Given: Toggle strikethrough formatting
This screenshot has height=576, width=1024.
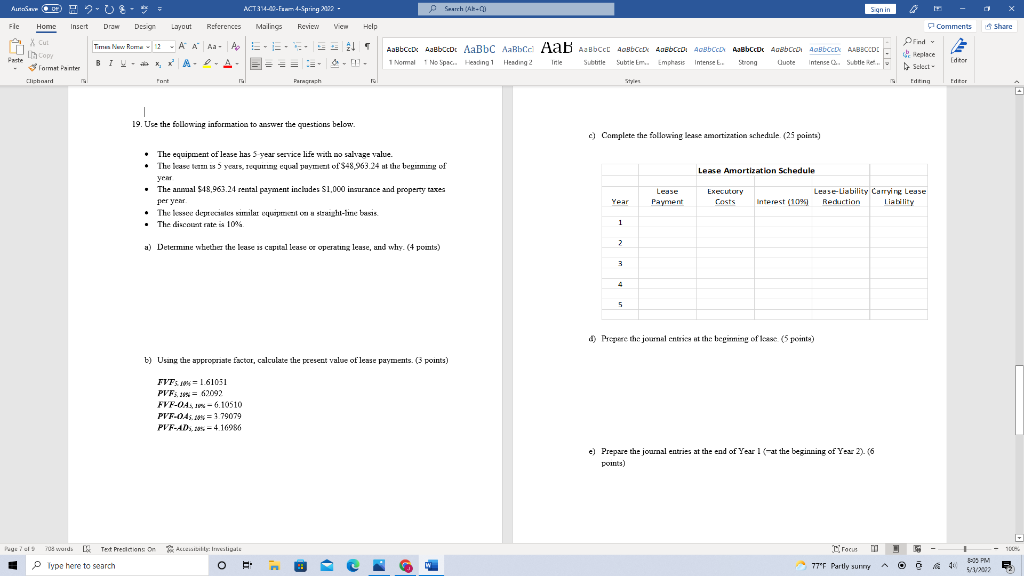Looking at the screenshot, I should pos(144,63).
